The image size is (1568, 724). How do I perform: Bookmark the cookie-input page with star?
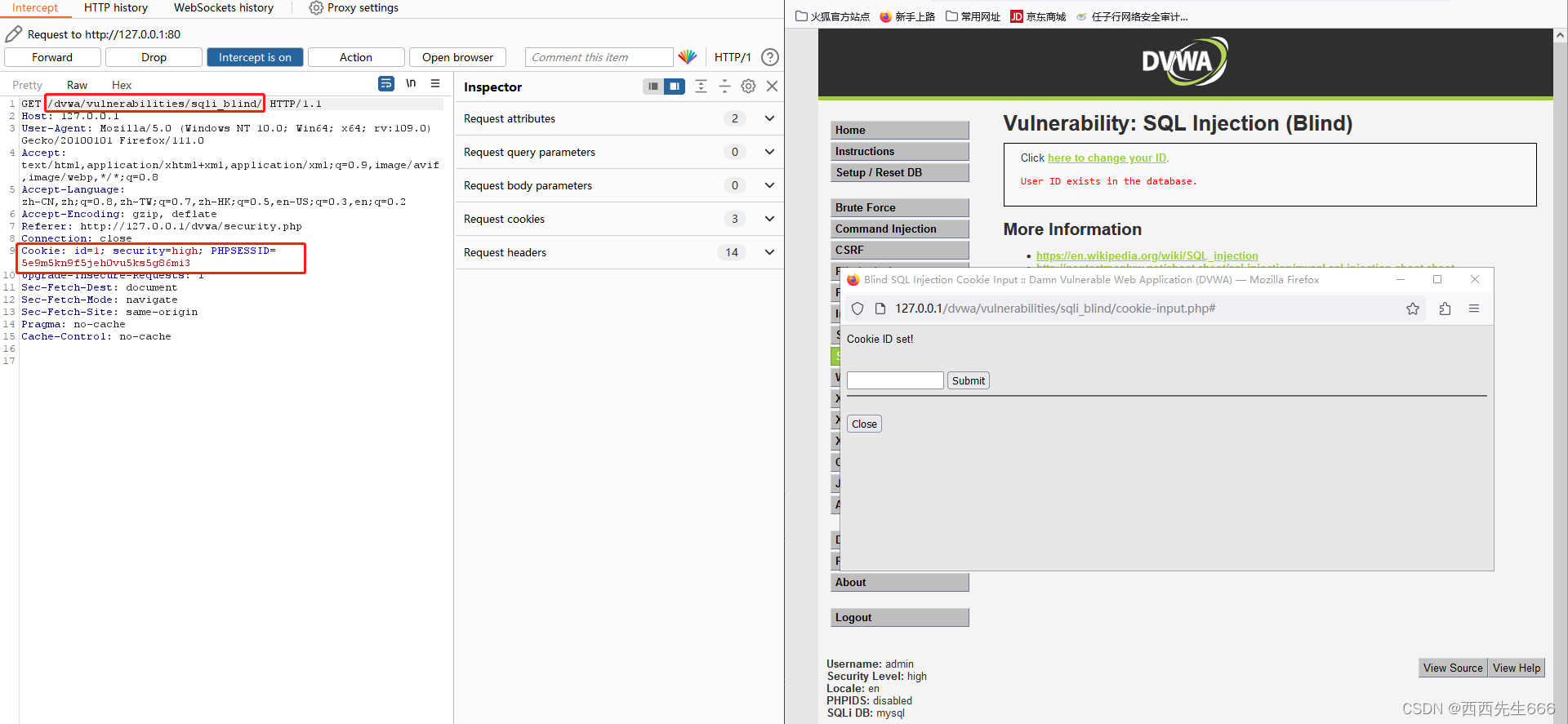click(x=1413, y=309)
